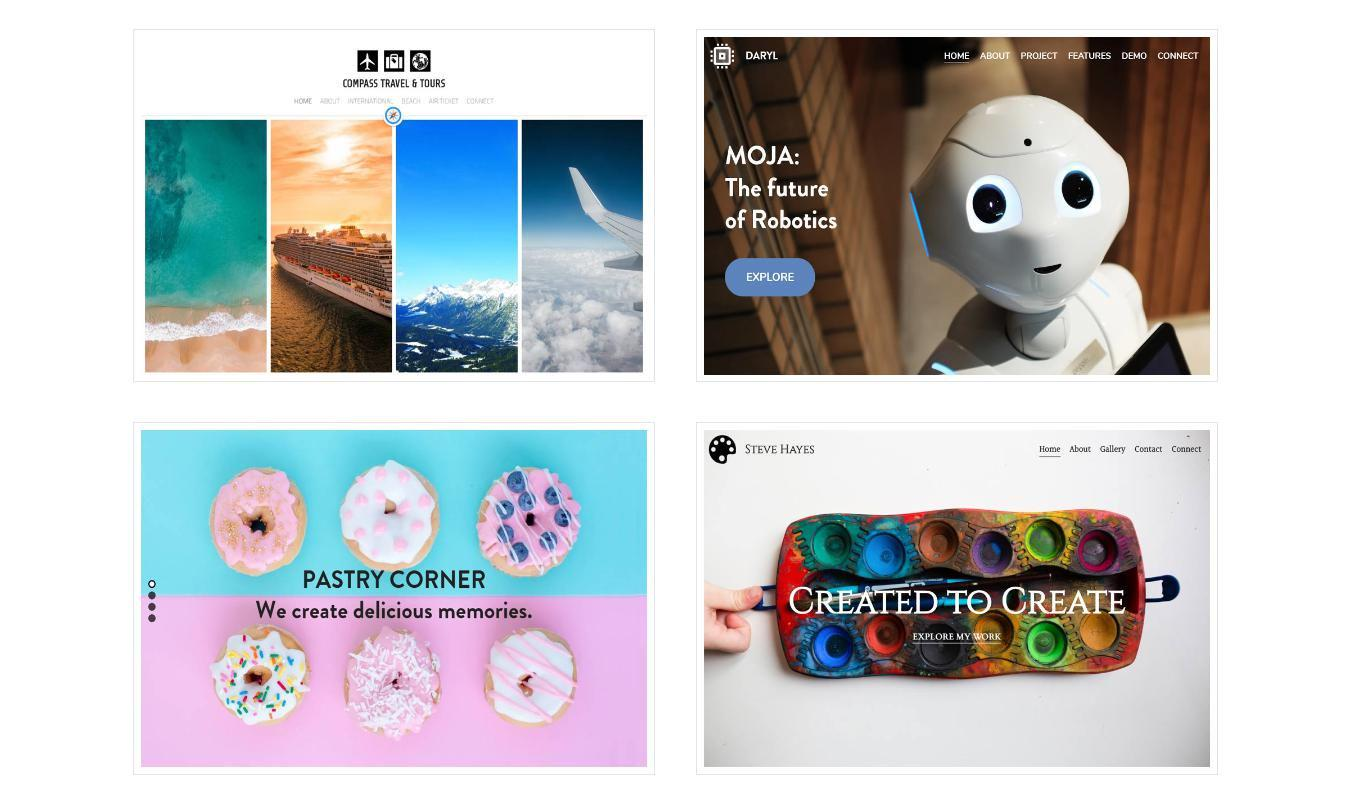The height and width of the screenshot is (797, 1361).
Task: Click the globe icon above Compass Travel
Action: click(x=420, y=61)
